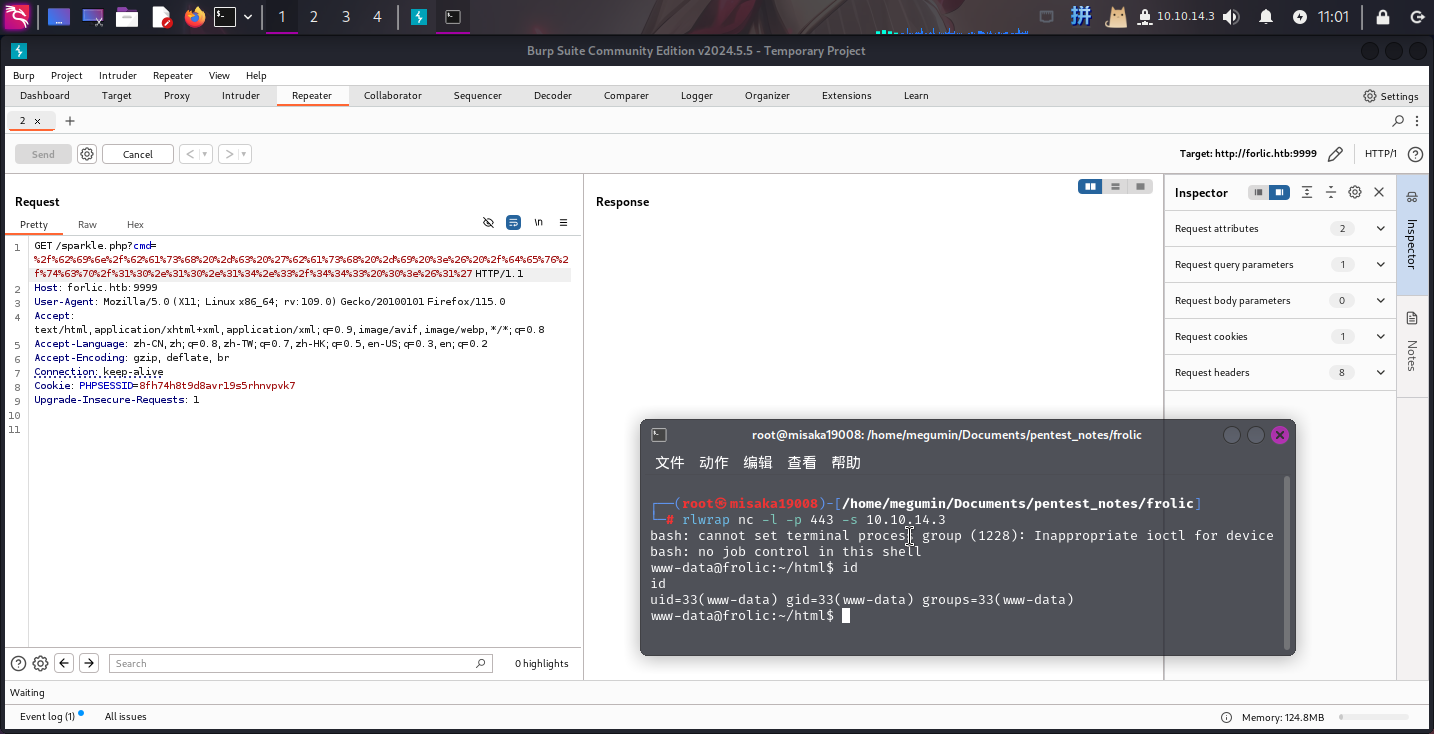Toggle hide-eye icon in request editor
Image resolution: width=1434 pixels, height=734 pixels.
[488, 222]
